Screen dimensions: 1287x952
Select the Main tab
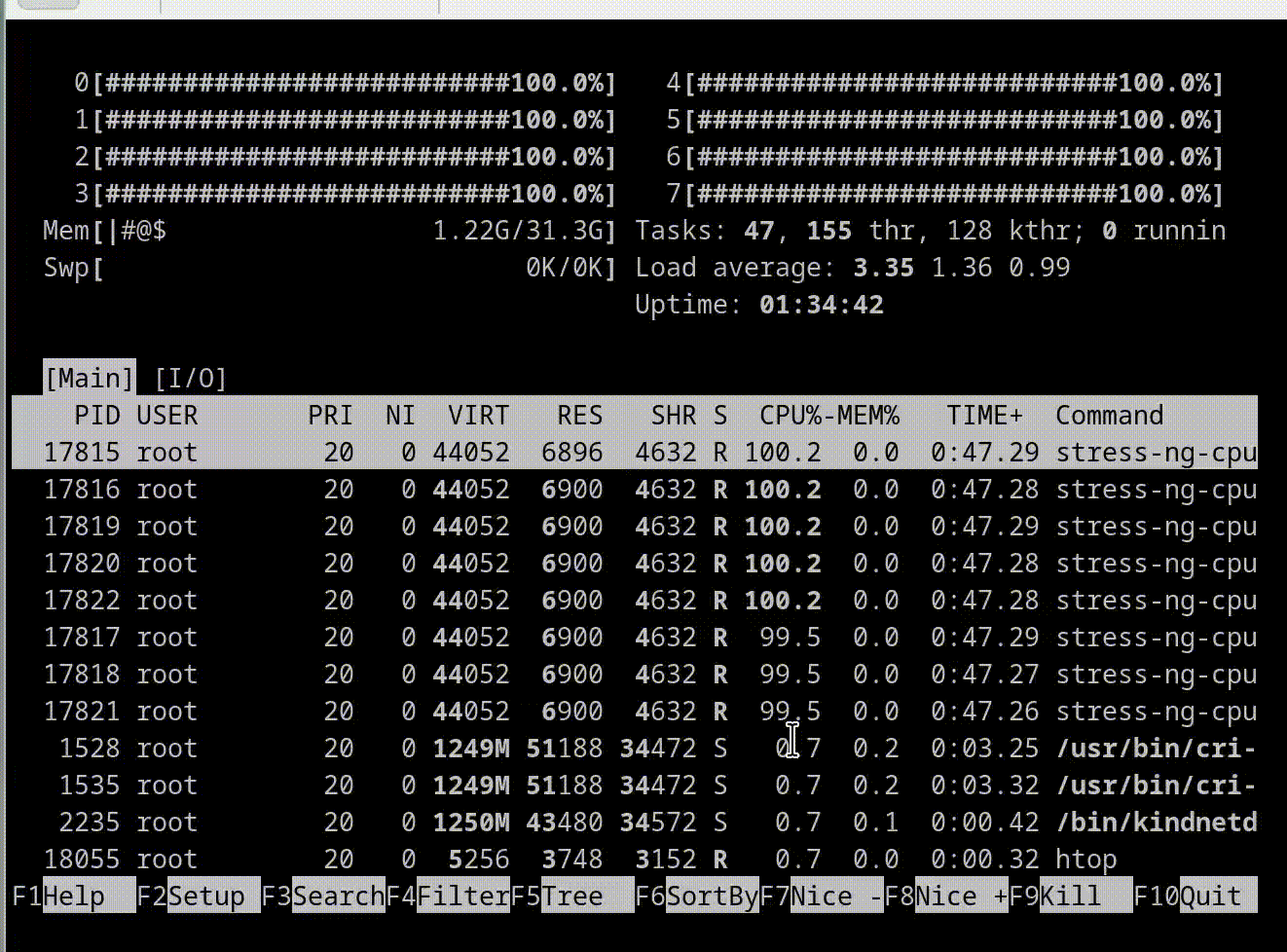89,378
